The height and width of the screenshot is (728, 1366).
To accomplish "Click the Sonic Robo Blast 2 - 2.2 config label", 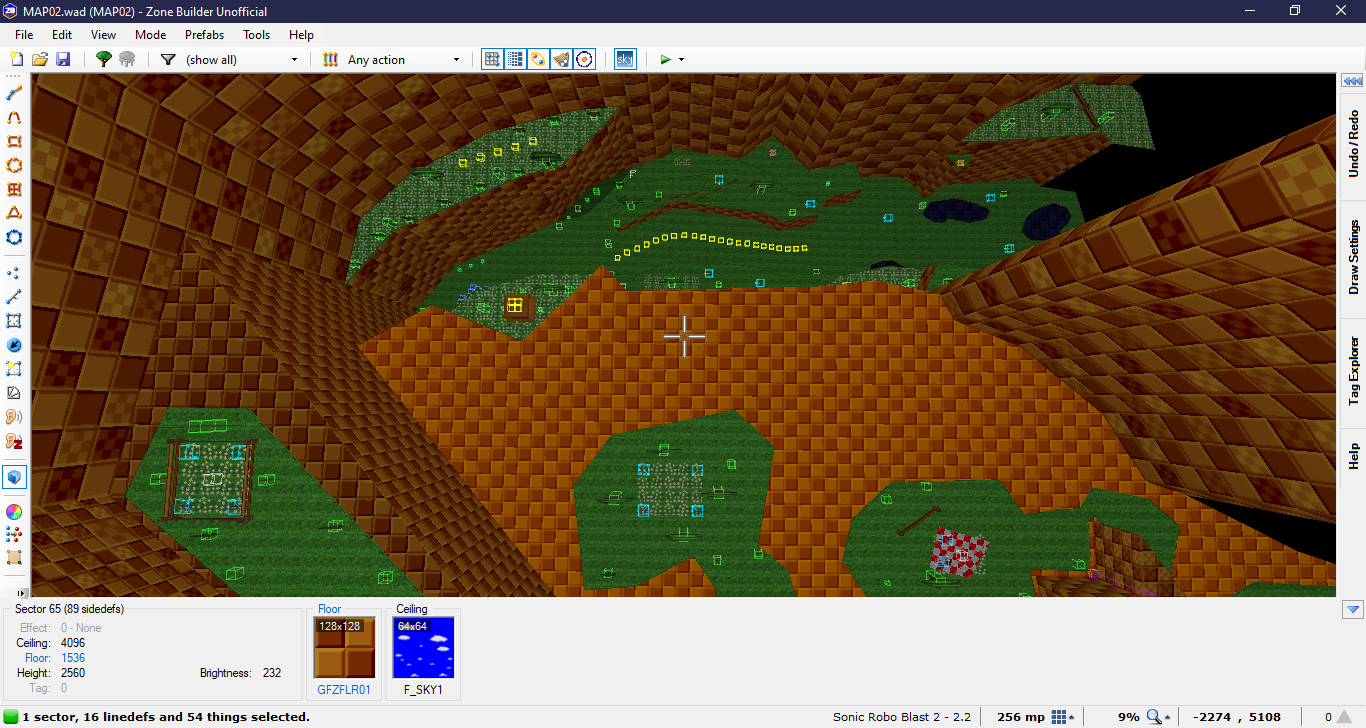I will tap(902, 716).
